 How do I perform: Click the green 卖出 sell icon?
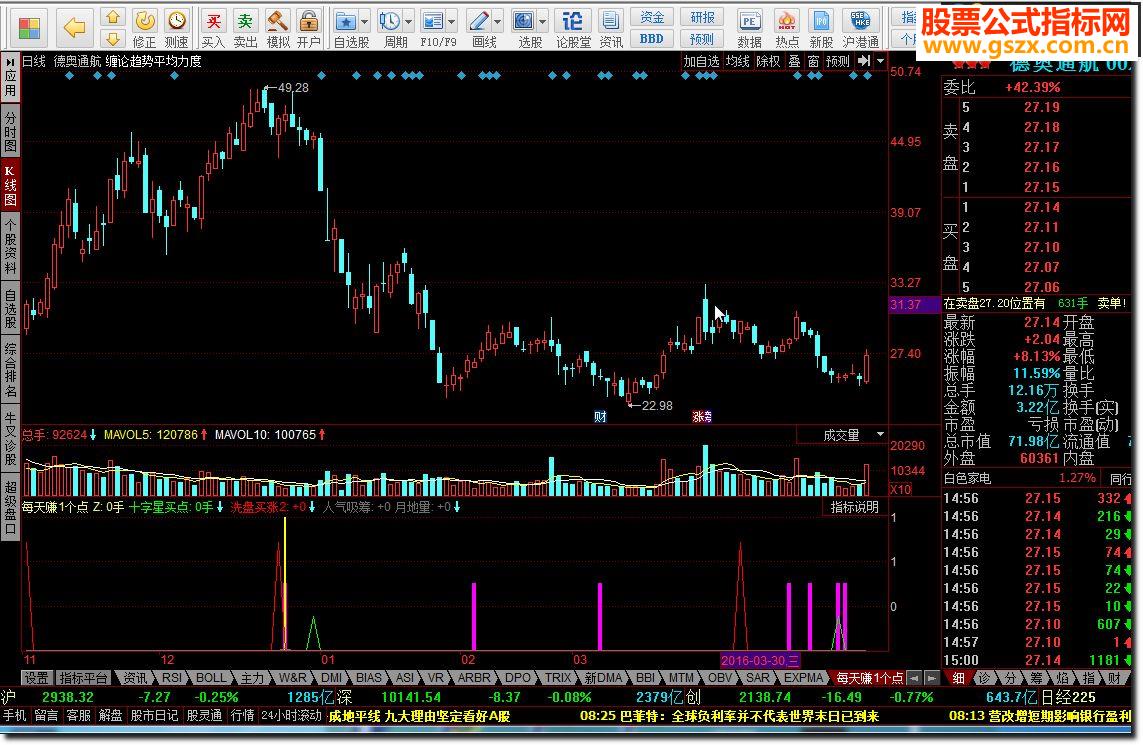point(245,28)
